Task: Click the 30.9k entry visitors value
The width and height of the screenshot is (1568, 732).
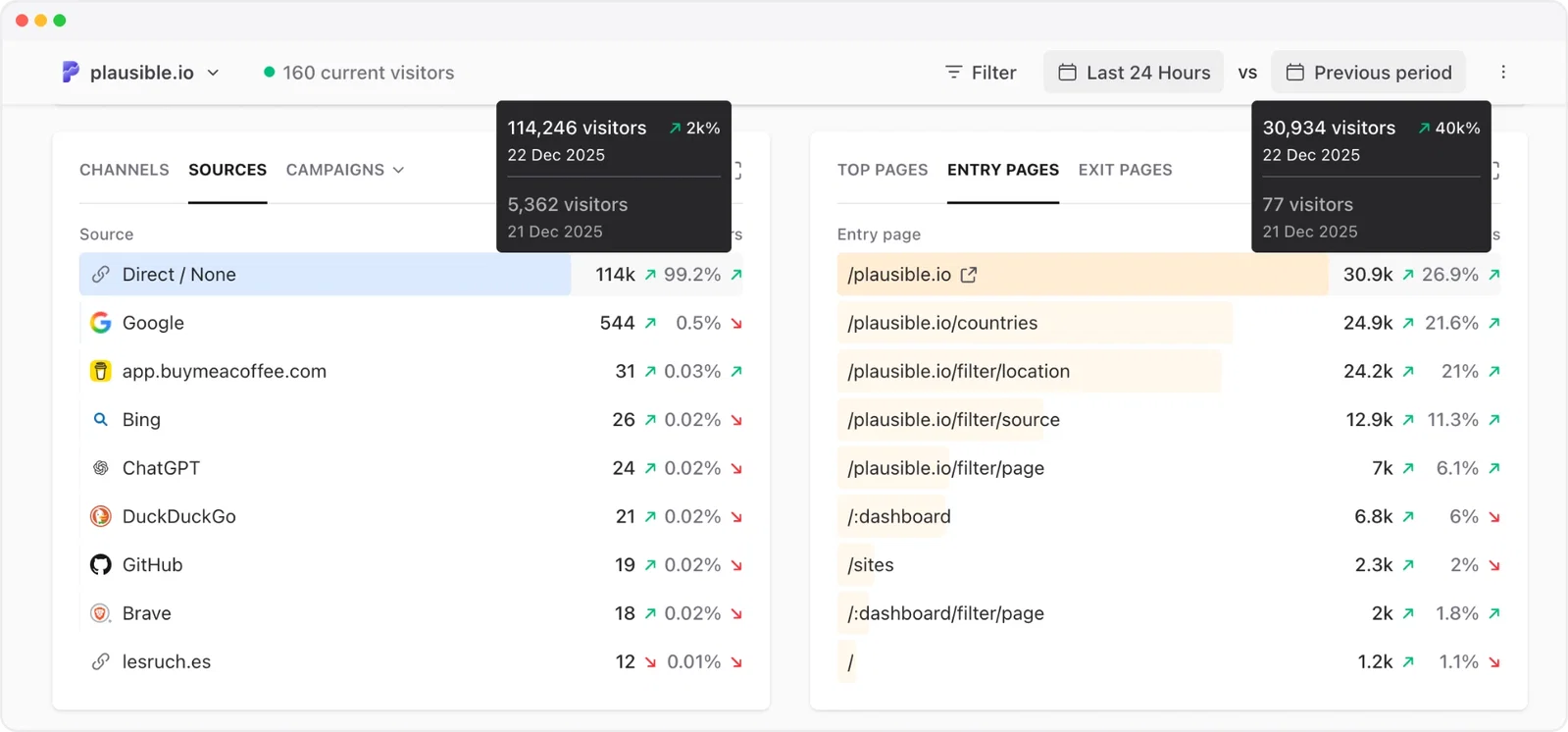Action: tap(1368, 275)
